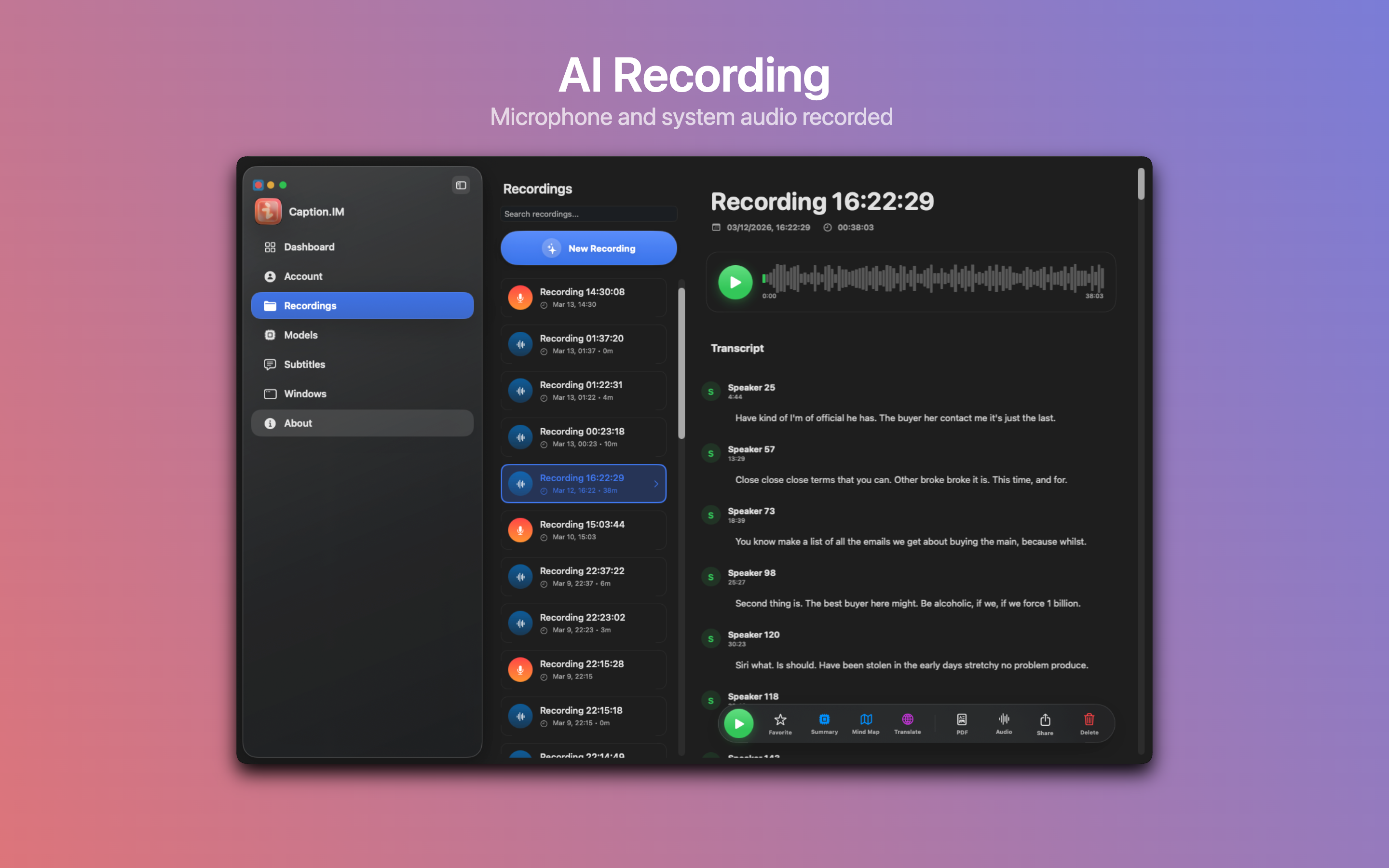Open the Summary tool in the transcript toolbar
1389x868 pixels.
click(x=824, y=723)
